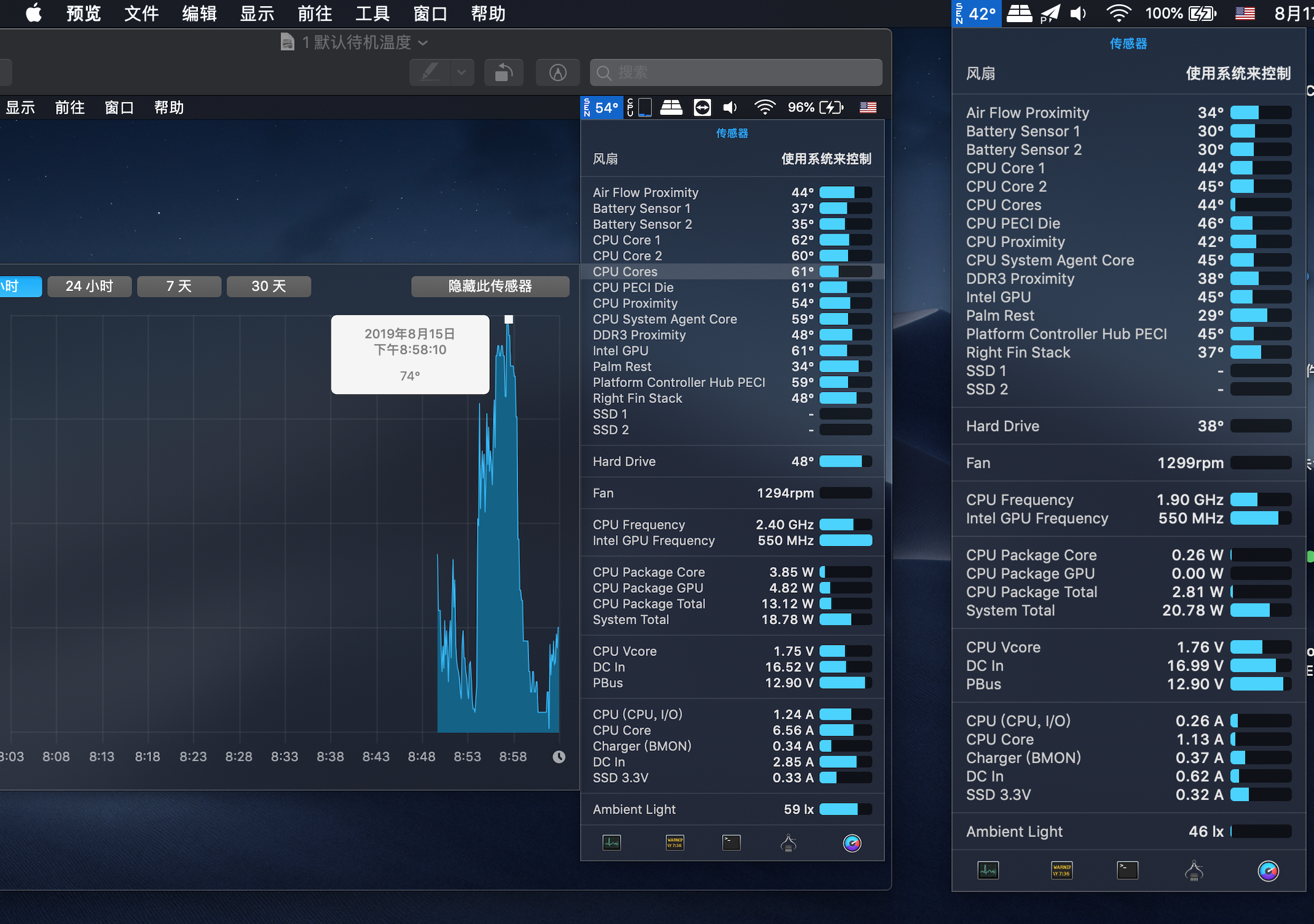The width and height of the screenshot is (1314, 924).
Task: Toggle the 42° sensors menu bar item
Action: [x=977, y=14]
